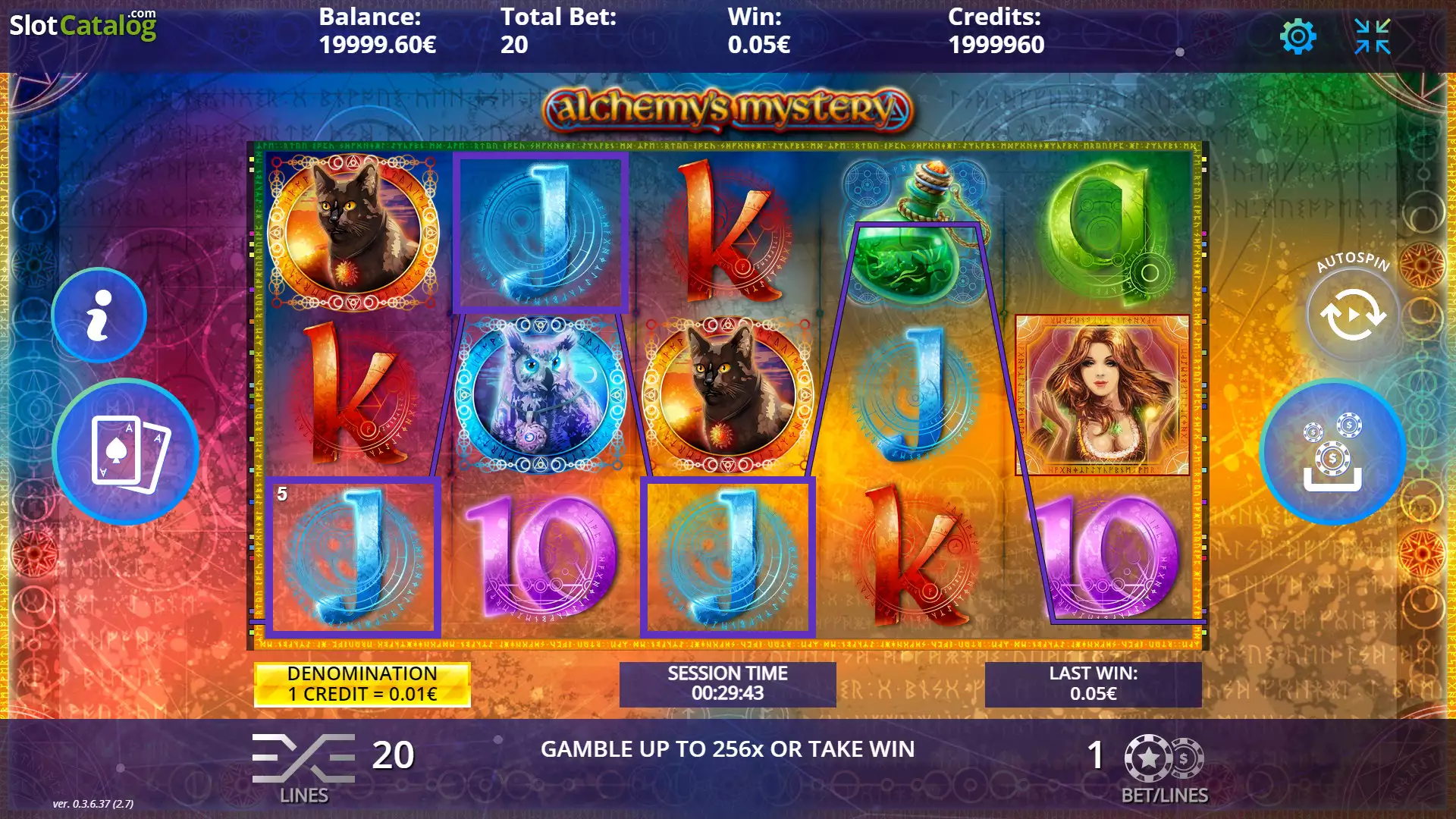Click the Session Time display

click(x=728, y=684)
